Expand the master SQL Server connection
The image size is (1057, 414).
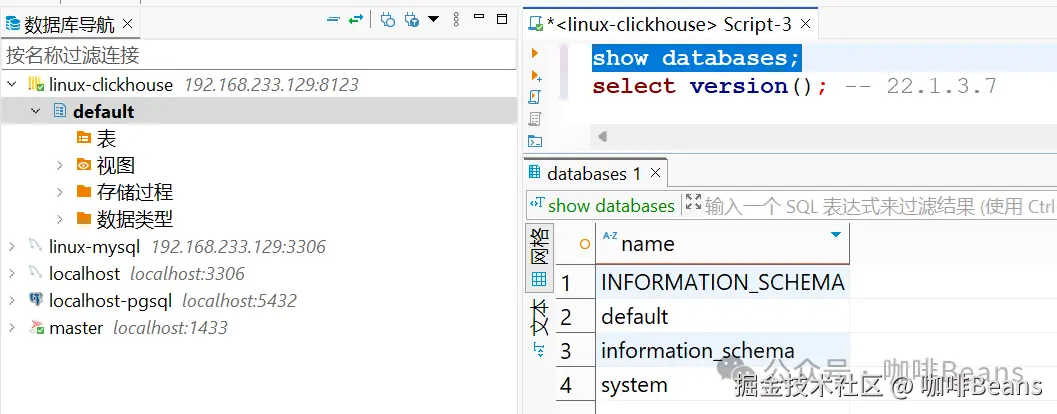(x=11, y=328)
